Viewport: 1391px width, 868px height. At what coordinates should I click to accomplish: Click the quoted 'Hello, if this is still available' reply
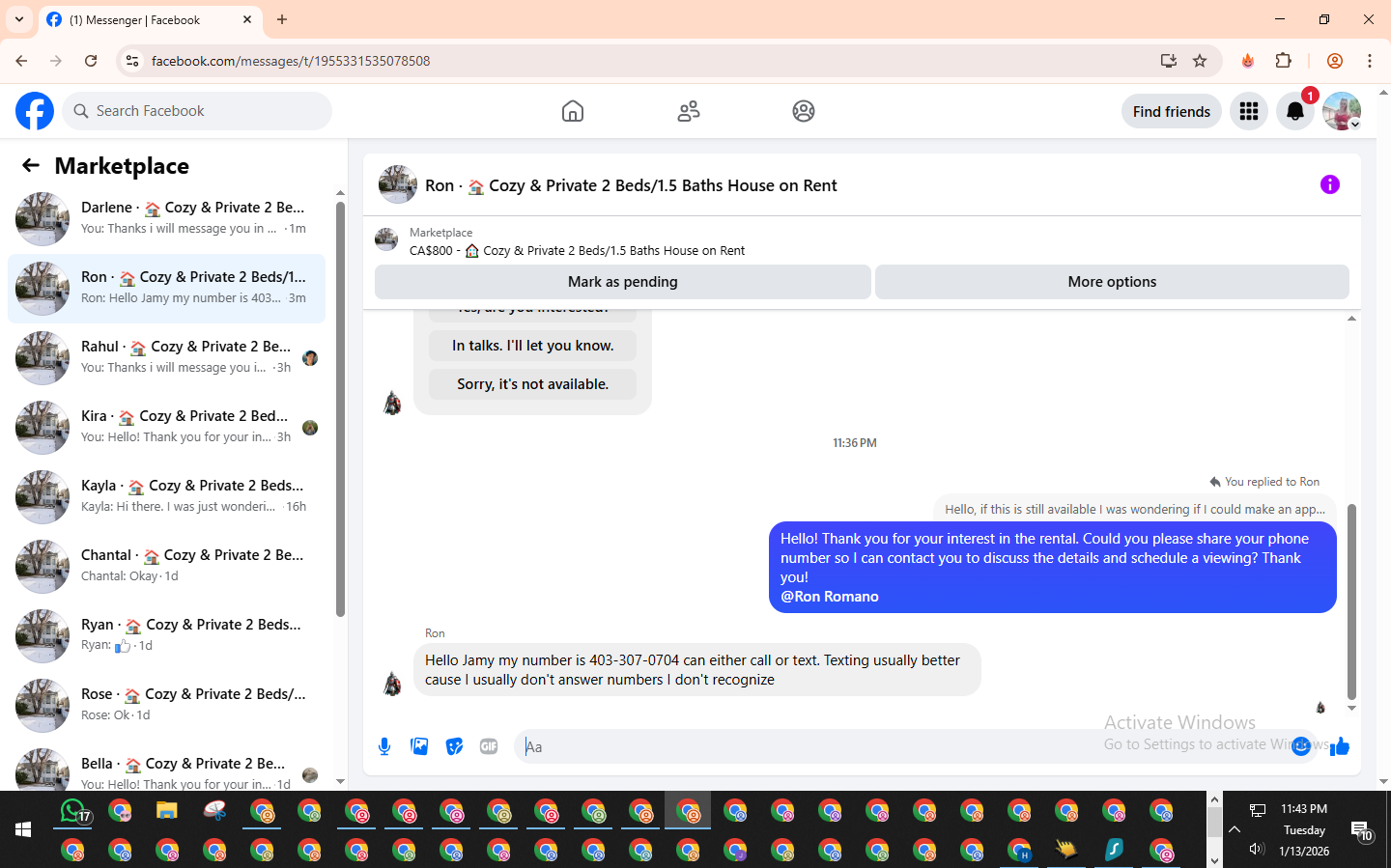[1135, 509]
